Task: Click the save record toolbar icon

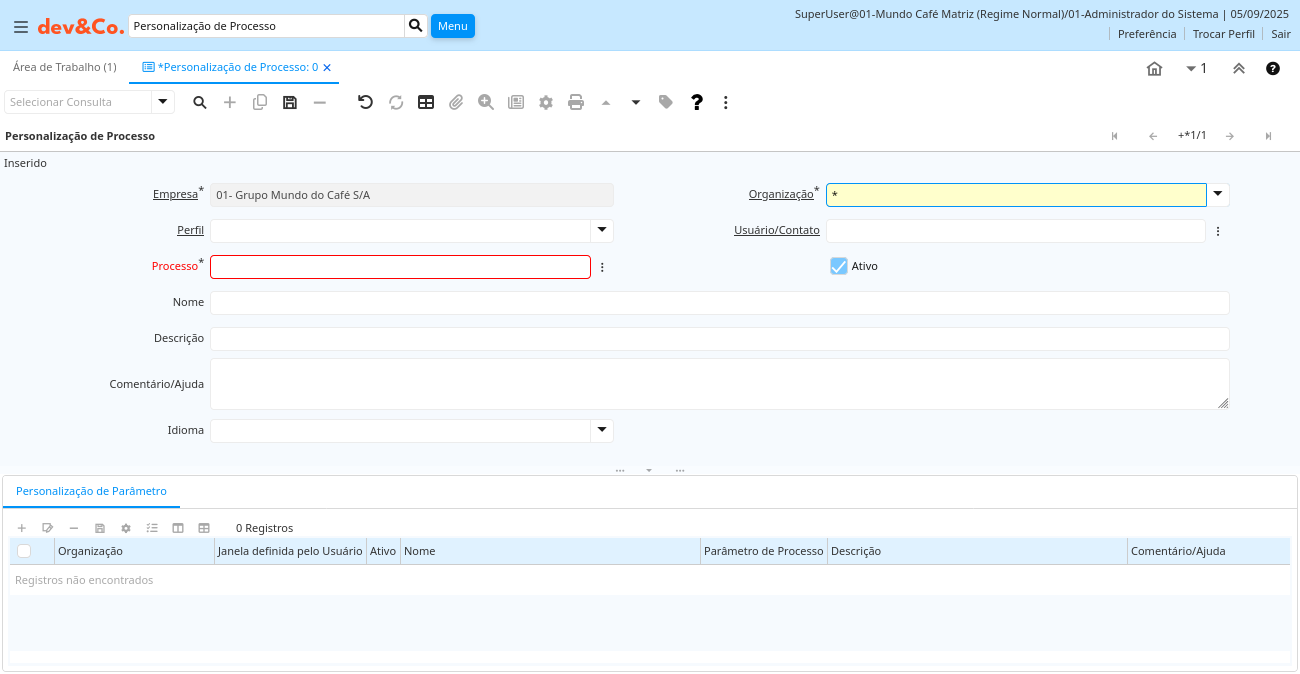Action: [x=290, y=102]
